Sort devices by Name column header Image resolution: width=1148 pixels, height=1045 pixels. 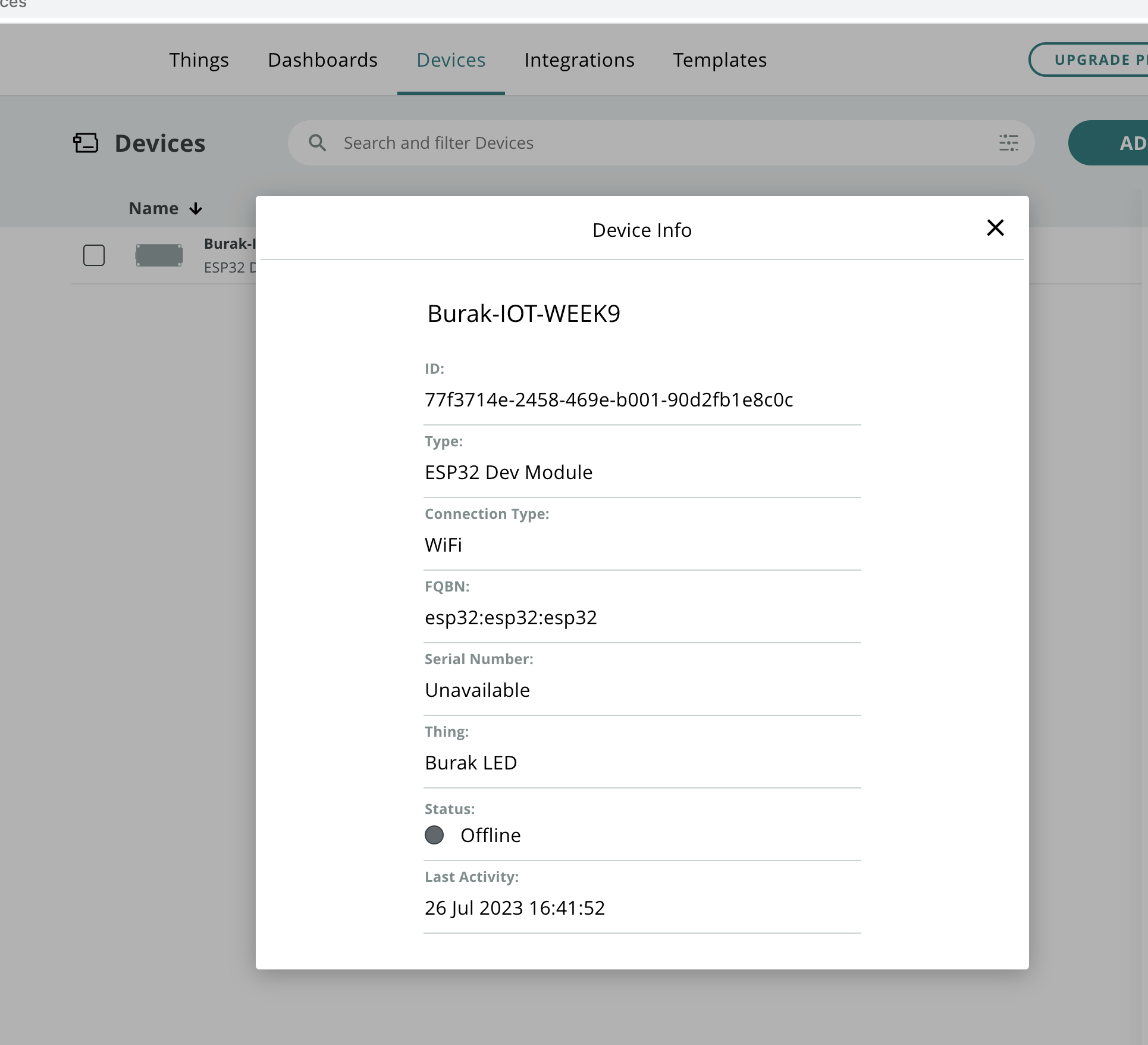point(153,209)
